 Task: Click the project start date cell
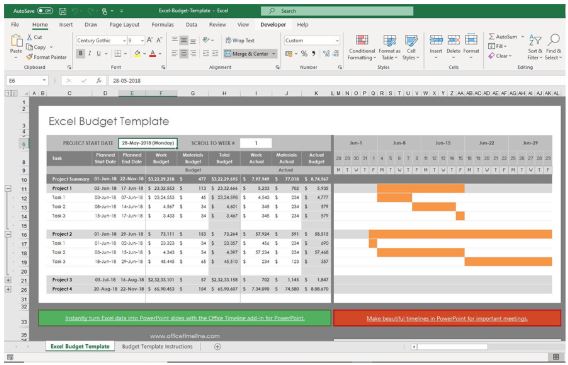148,143
